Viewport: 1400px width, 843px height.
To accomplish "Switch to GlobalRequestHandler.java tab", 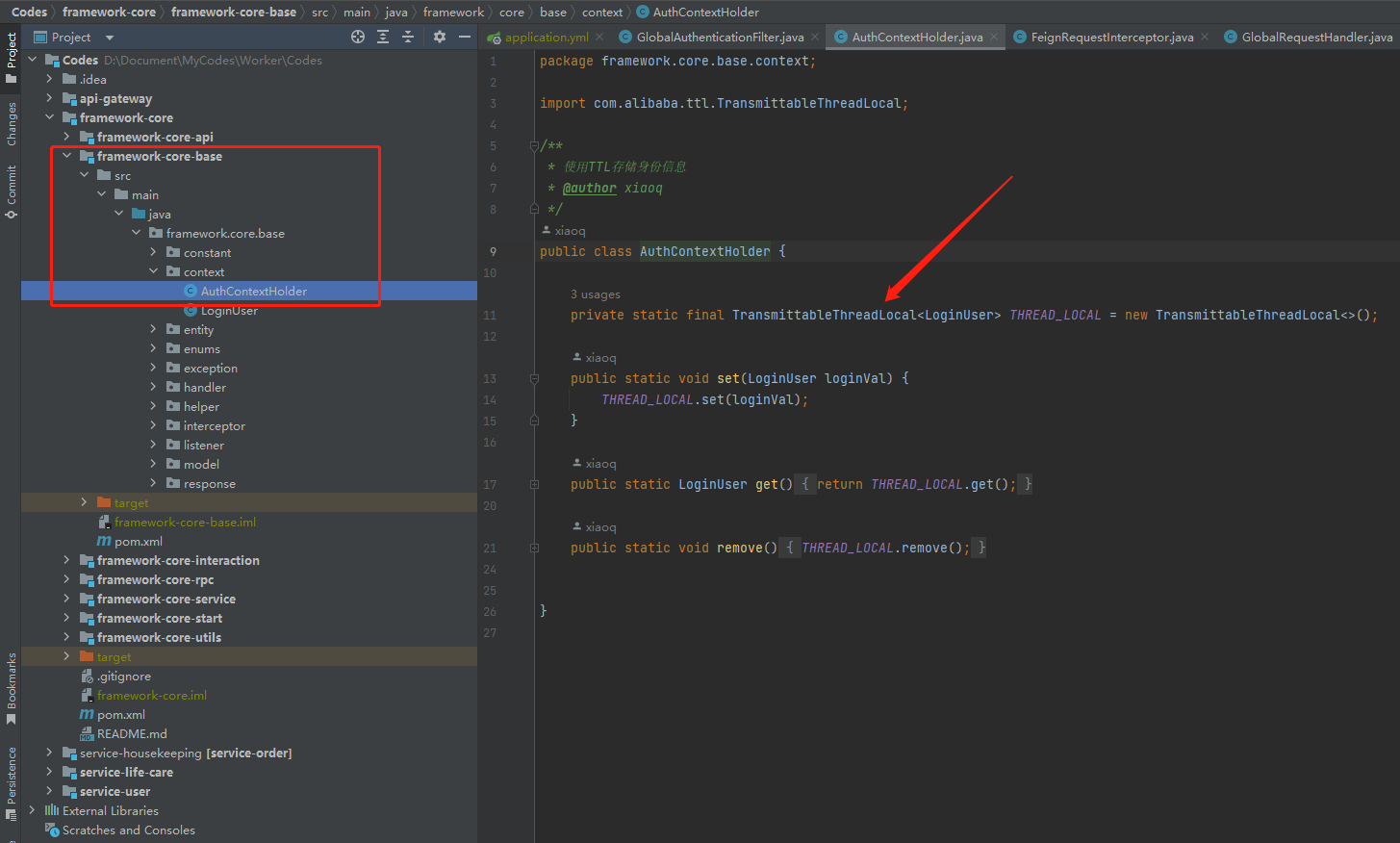I will 1309,37.
